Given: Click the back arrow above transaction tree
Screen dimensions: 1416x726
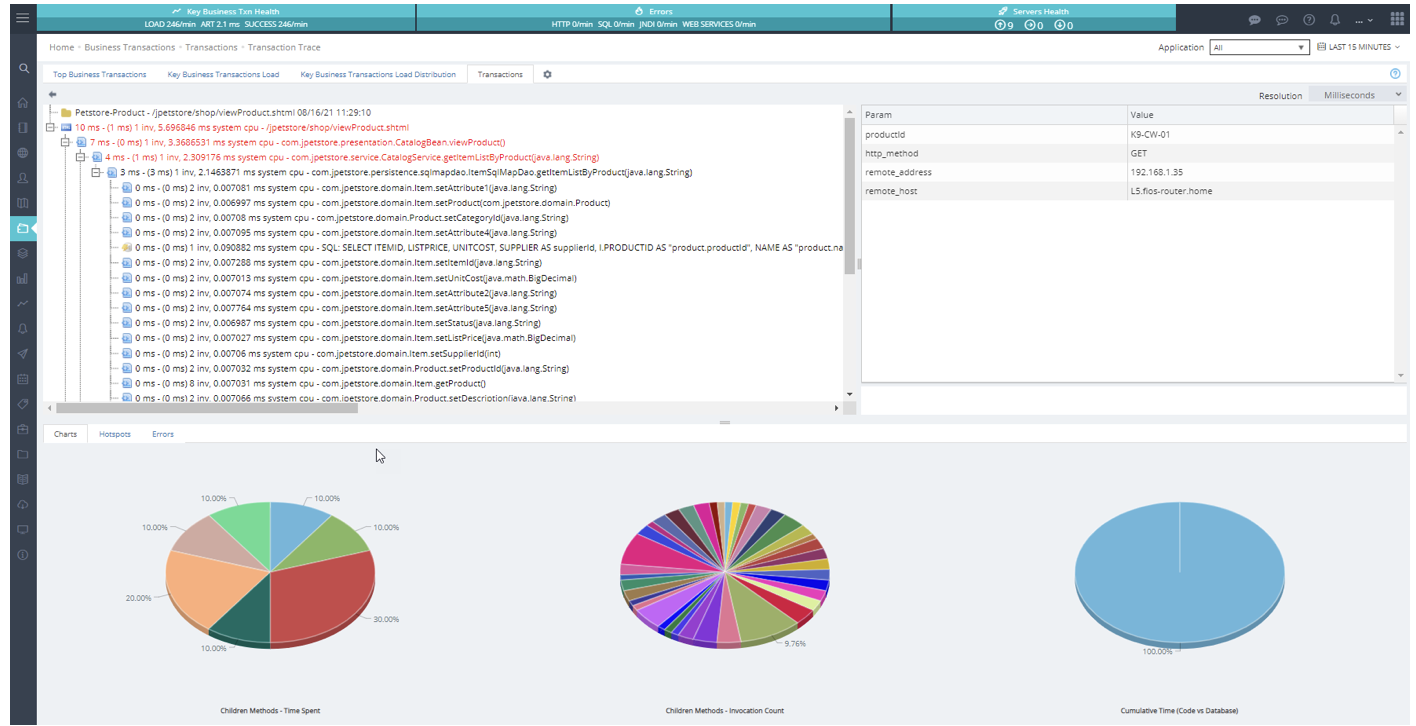Looking at the screenshot, I should (x=52, y=95).
